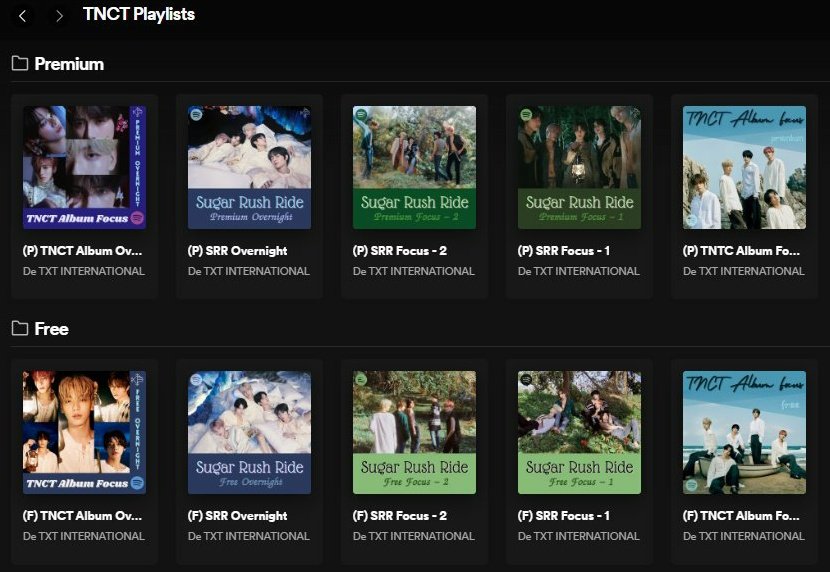Open the (P) SRR Overnight cover art

coord(249,167)
